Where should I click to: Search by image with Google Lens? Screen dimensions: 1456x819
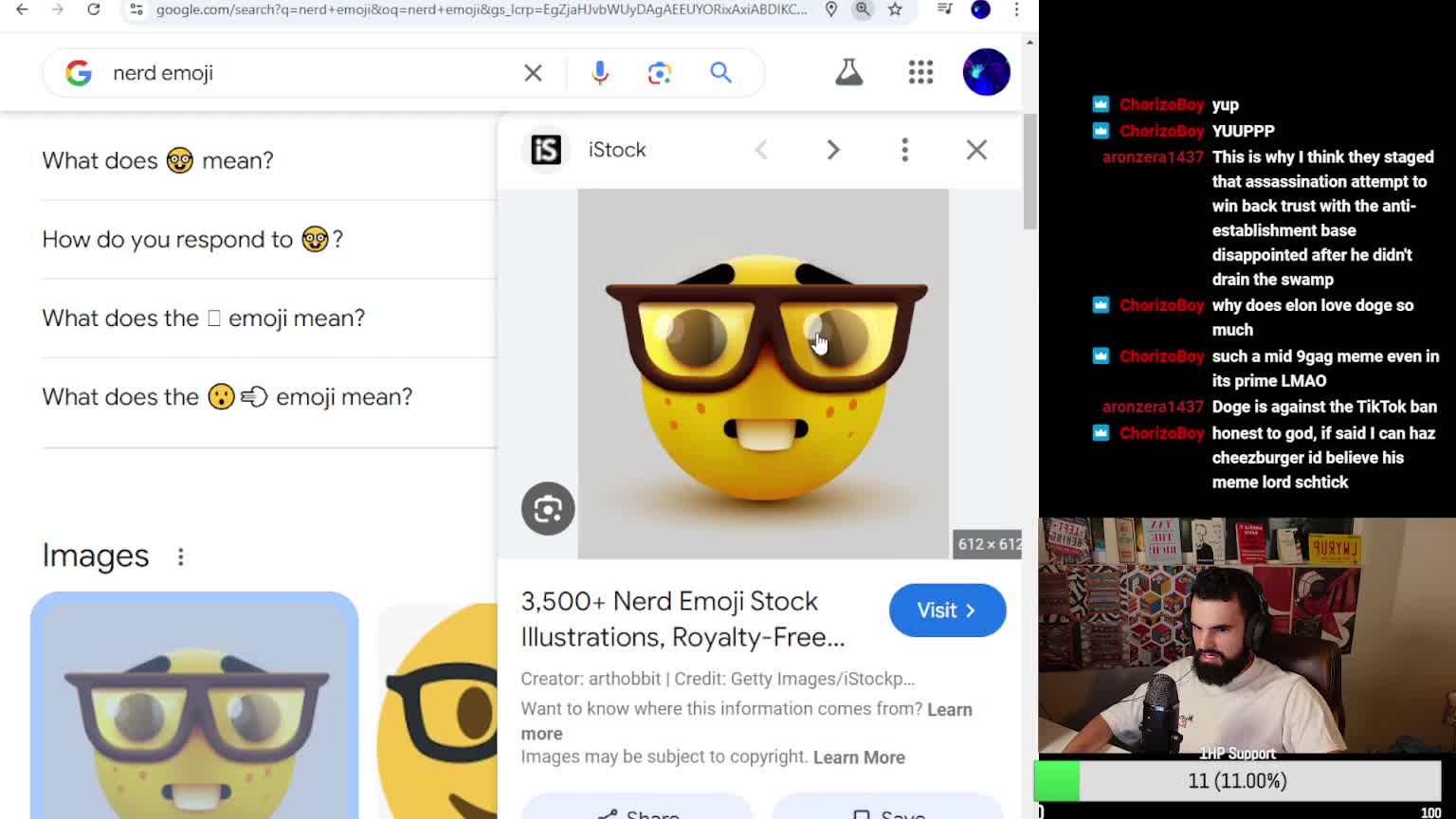[660, 73]
